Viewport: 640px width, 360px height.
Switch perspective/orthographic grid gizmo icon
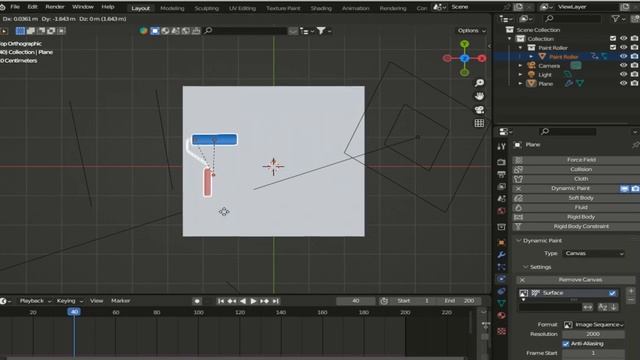(479, 123)
